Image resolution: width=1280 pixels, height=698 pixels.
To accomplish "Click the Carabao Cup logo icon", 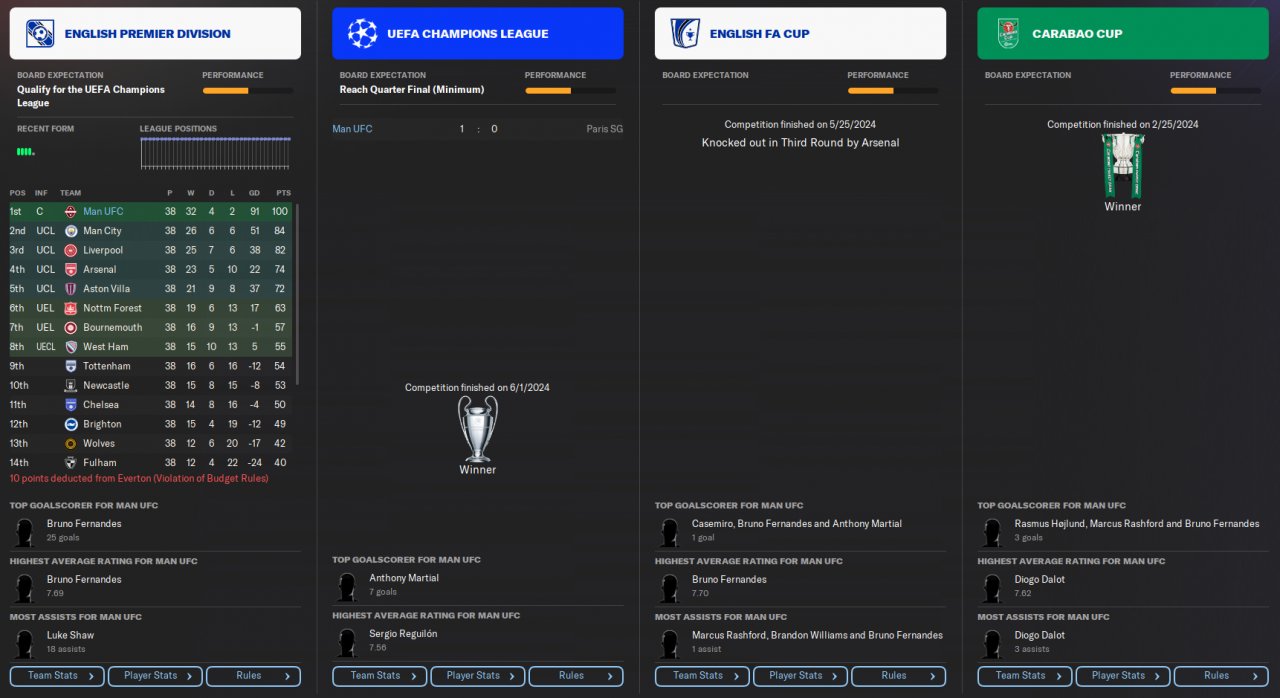I will pyautogui.click(x=1007, y=34).
